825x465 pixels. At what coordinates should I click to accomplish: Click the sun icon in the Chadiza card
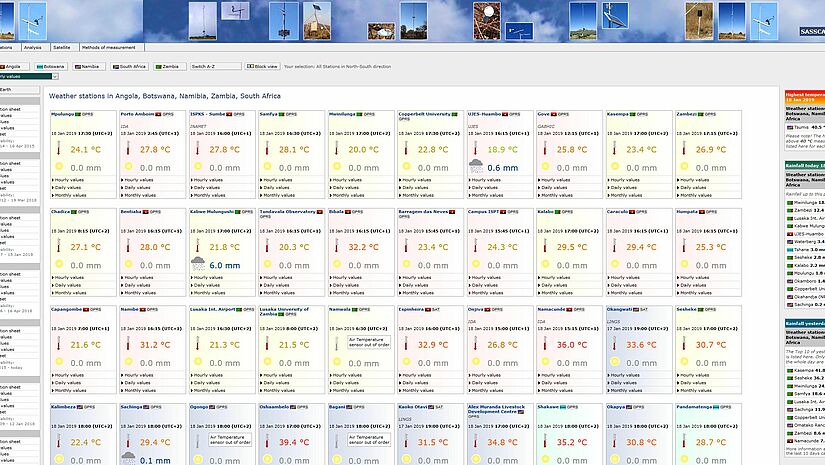[59, 264]
